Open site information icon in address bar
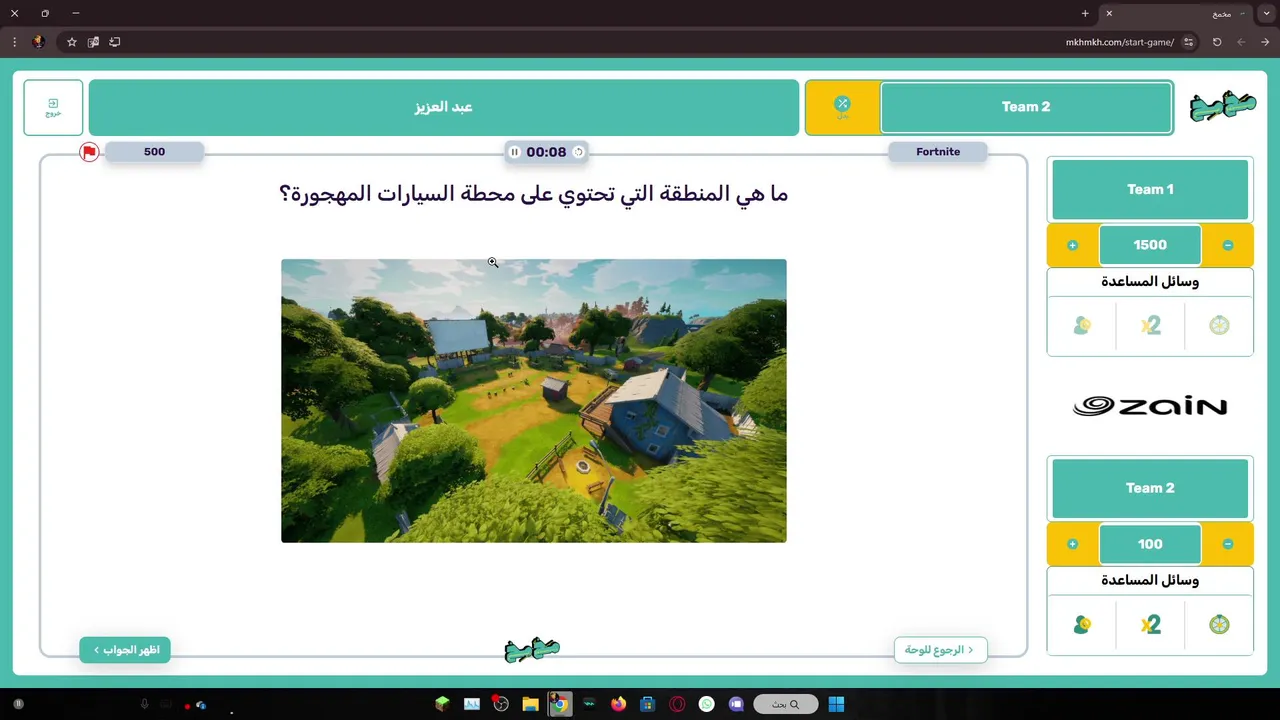Viewport: 1280px width, 720px height. click(1188, 42)
